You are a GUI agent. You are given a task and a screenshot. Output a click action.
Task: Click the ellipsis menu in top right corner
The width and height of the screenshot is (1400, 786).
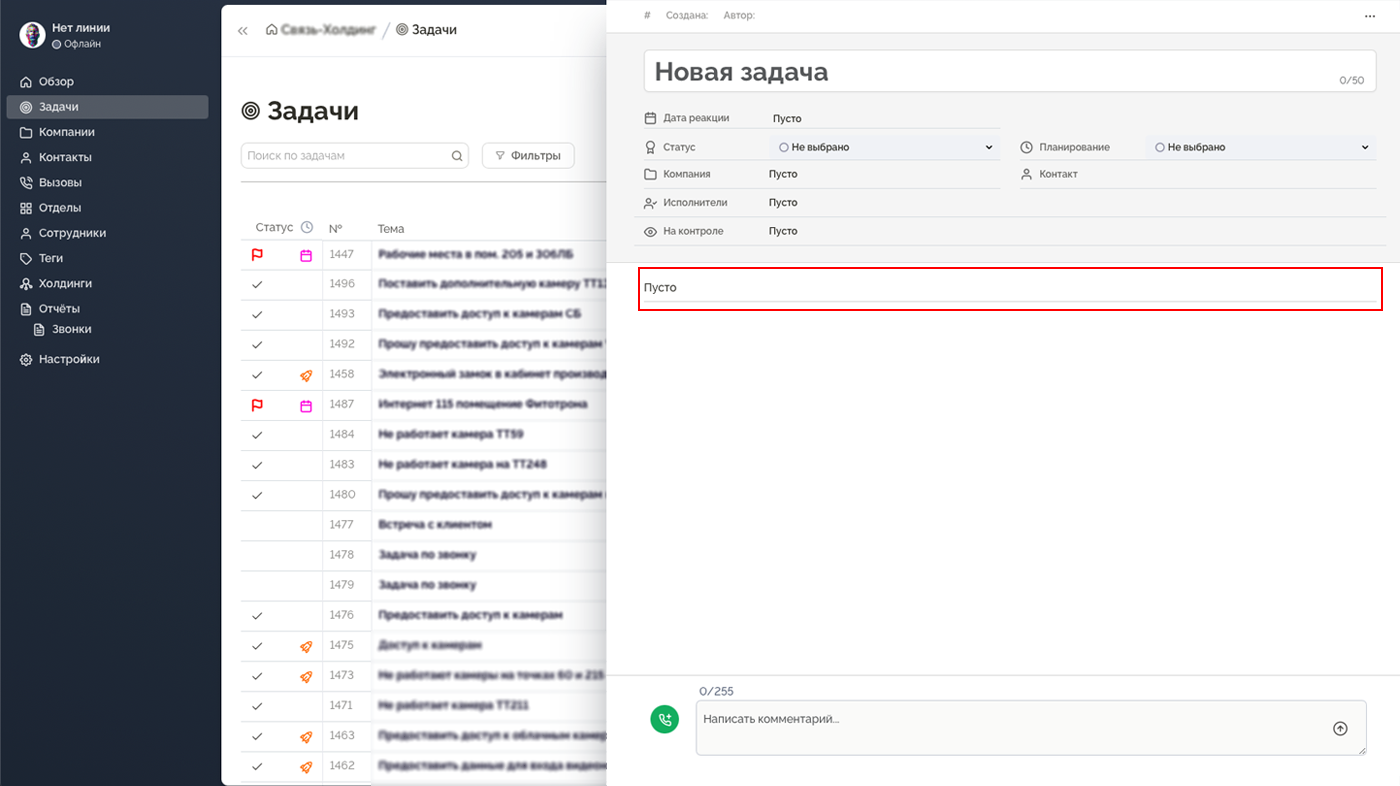tap(1369, 15)
